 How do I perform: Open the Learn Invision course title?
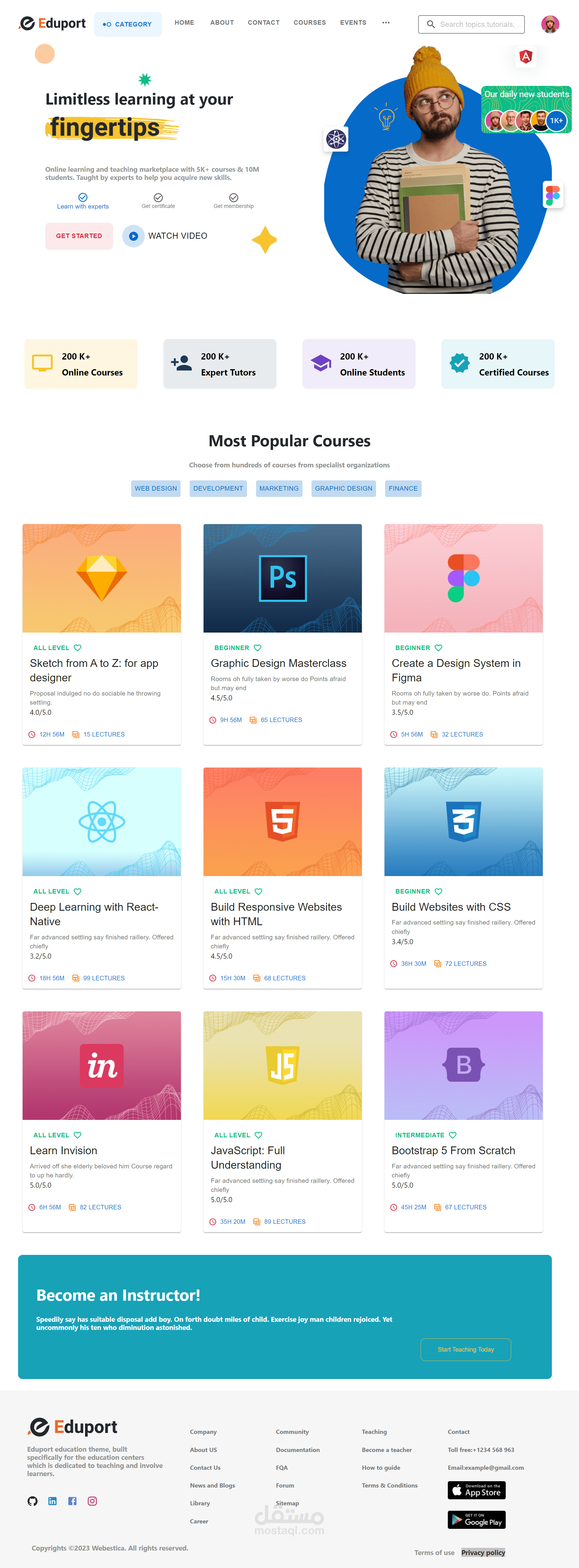click(x=63, y=1150)
